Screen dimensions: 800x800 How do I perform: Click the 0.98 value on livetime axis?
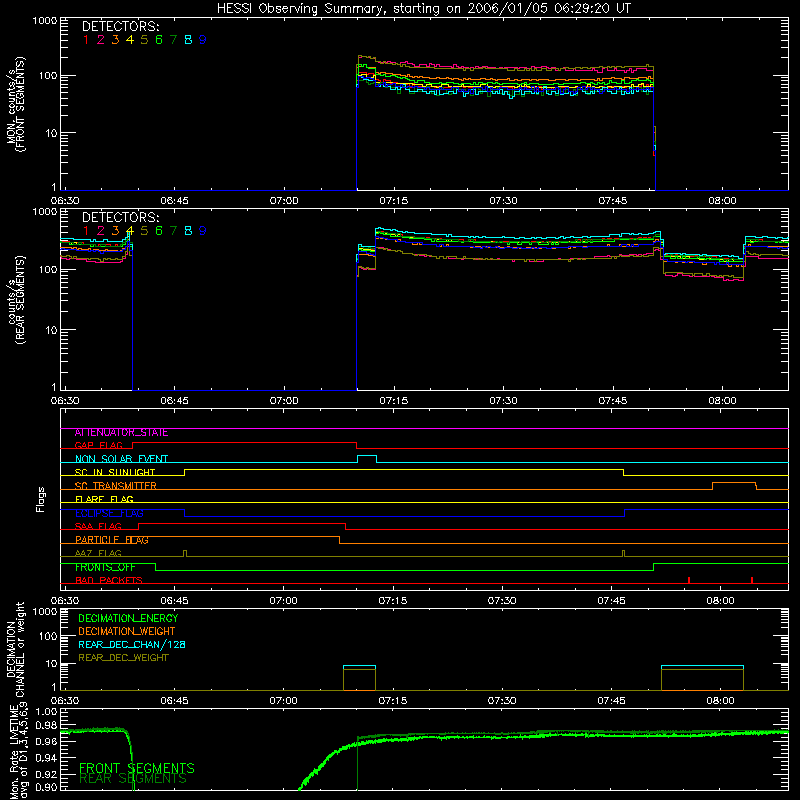pos(46,726)
